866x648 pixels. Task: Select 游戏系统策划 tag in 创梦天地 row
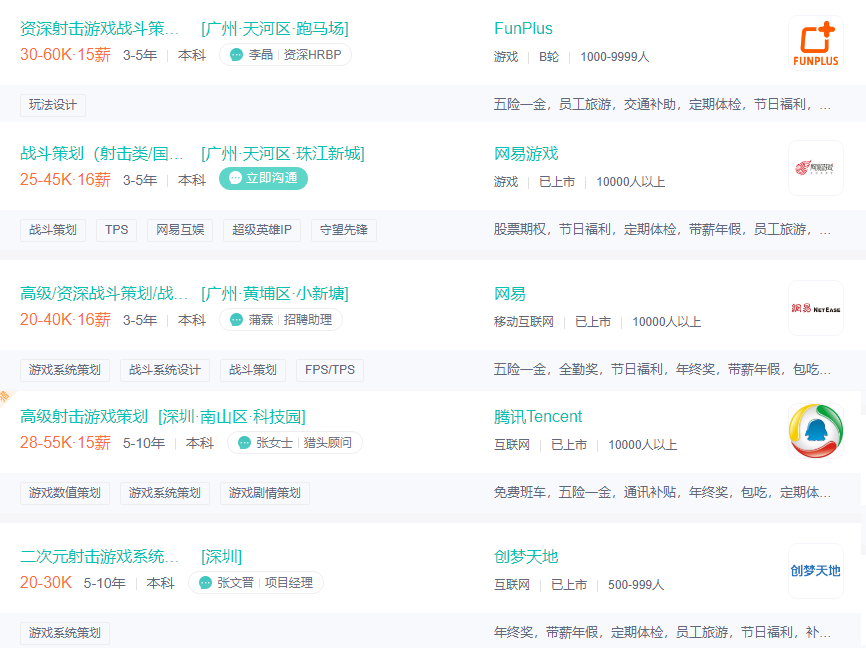tap(65, 633)
